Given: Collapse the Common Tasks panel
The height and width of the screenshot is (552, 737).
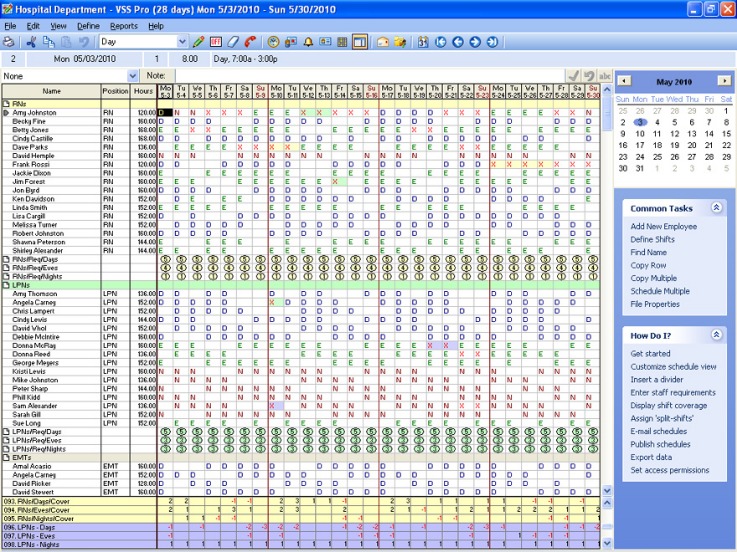Looking at the screenshot, I should (716, 208).
